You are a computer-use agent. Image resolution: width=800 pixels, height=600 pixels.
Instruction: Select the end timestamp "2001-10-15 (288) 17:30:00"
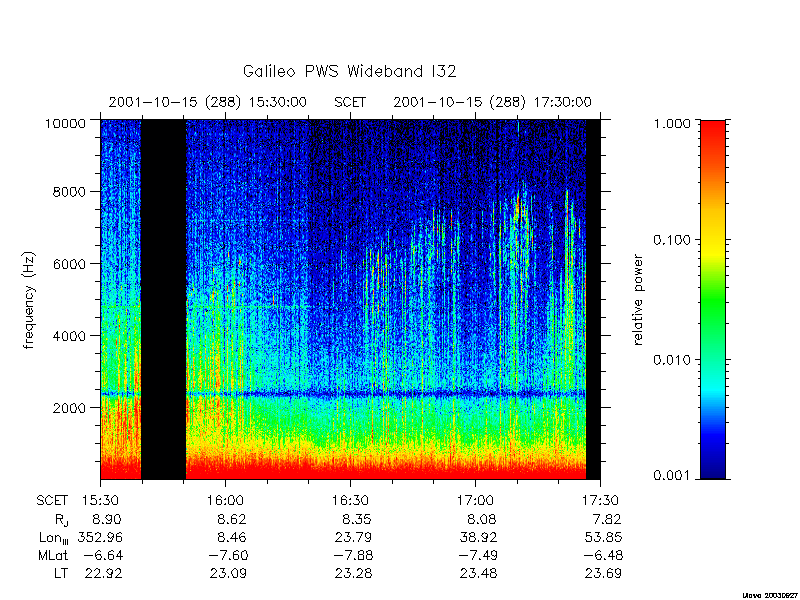click(492, 103)
